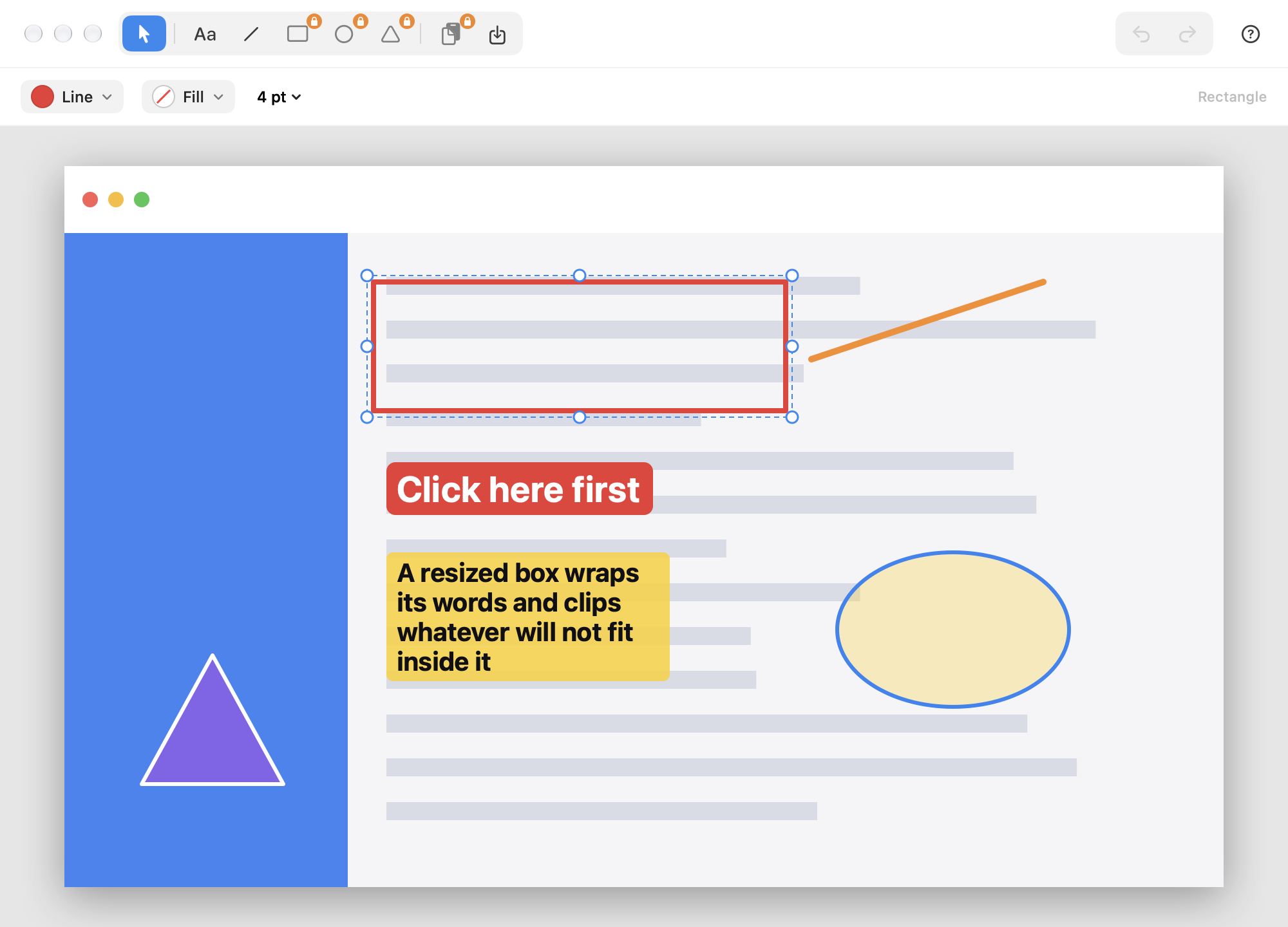Click the save/export download icon
The image size is (1288, 927).
[497, 34]
